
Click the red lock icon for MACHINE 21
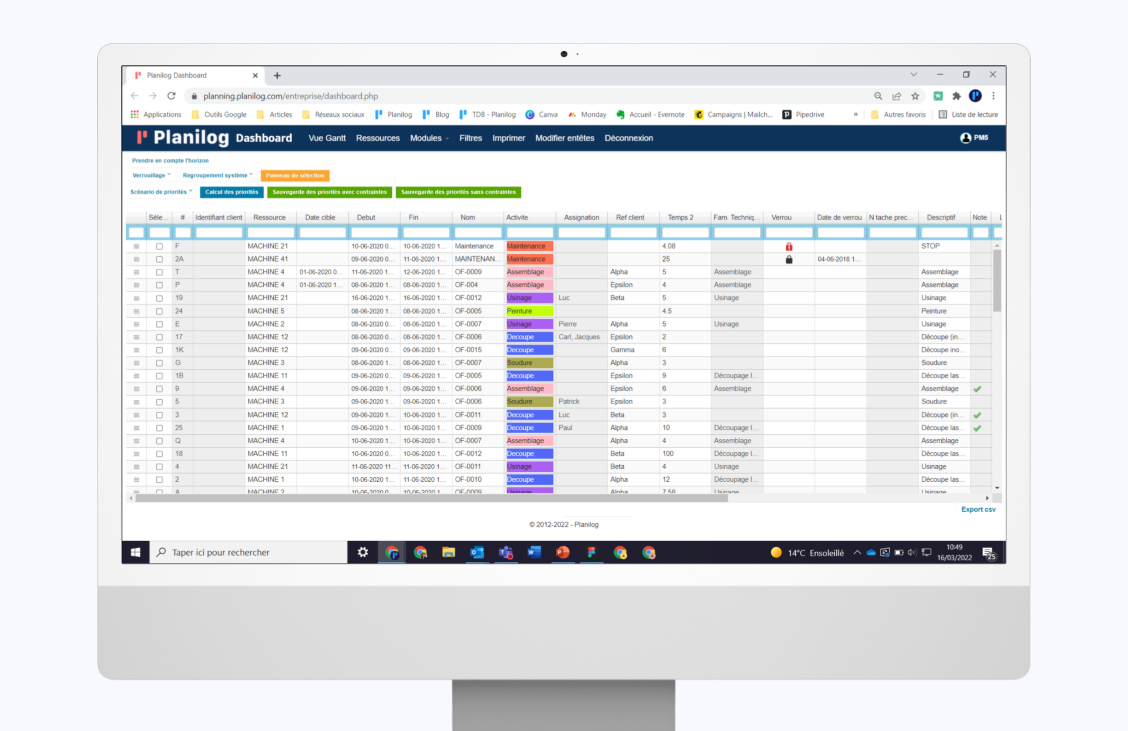point(789,245)
